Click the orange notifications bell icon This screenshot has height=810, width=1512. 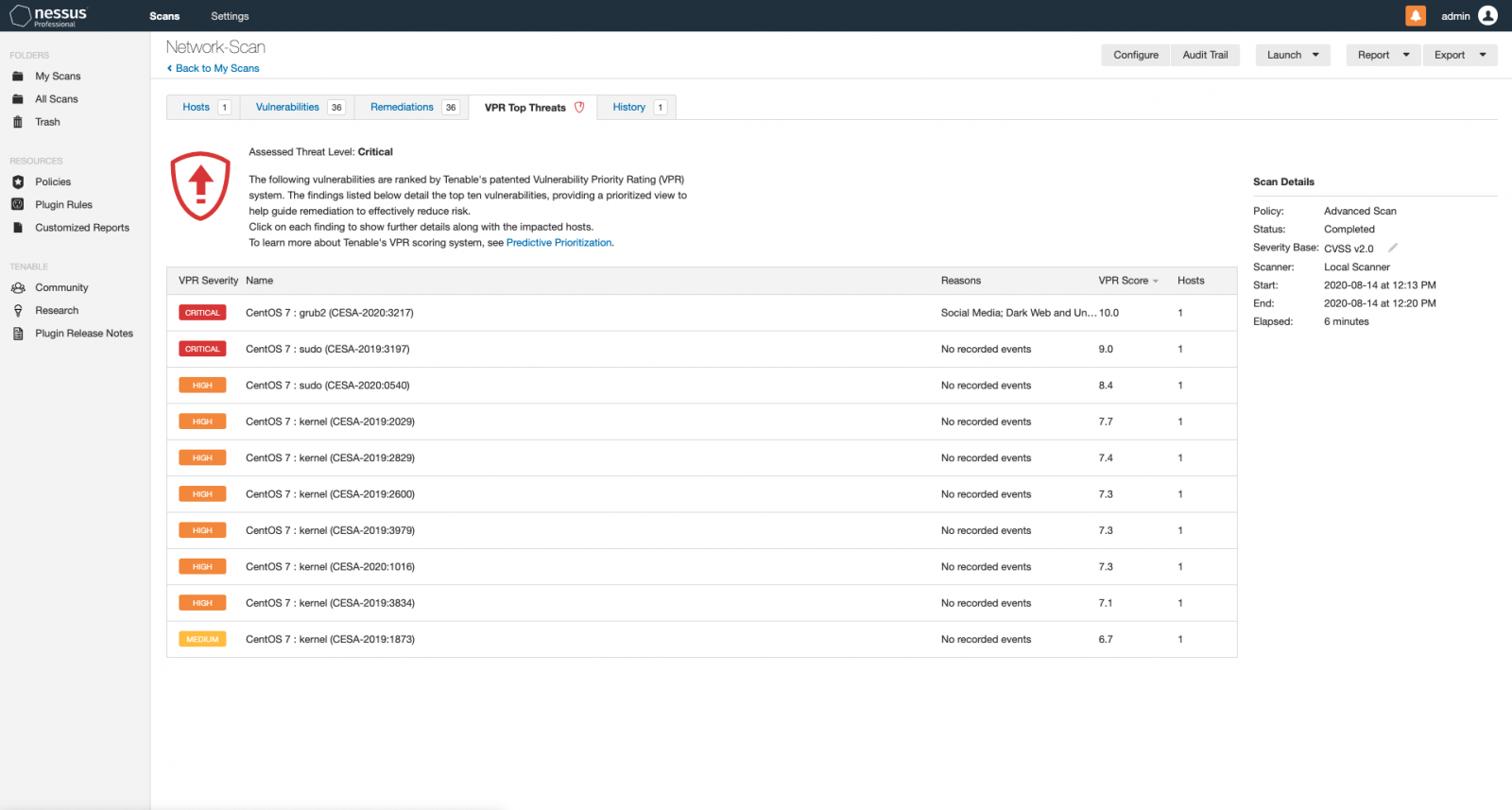pos(1416,16)
